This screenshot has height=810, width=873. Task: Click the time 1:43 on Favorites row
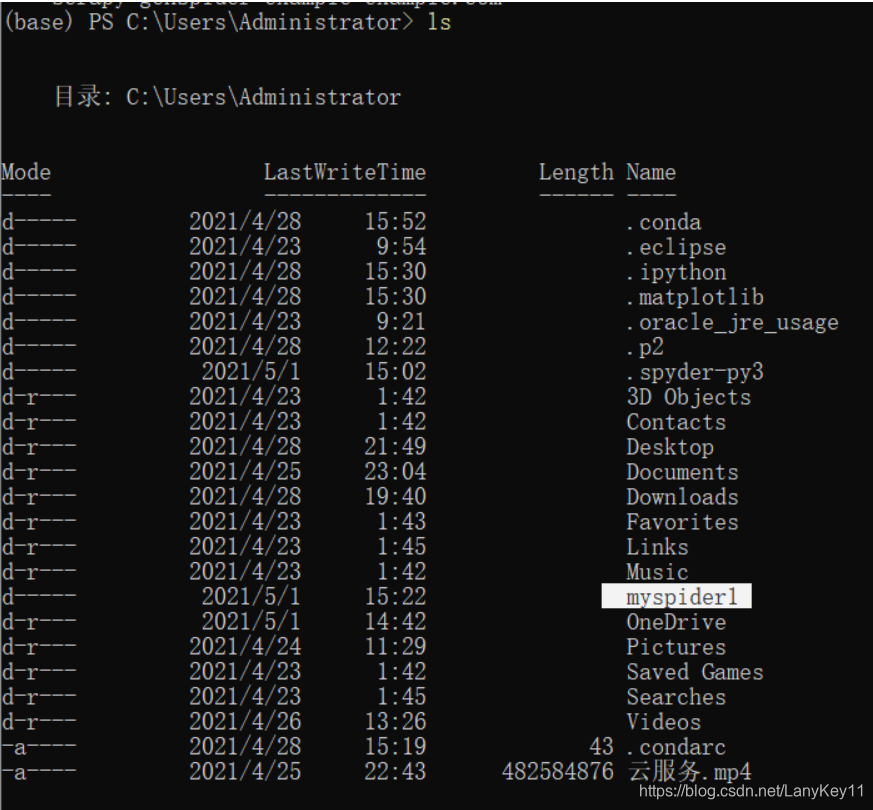tap(401, 522)
